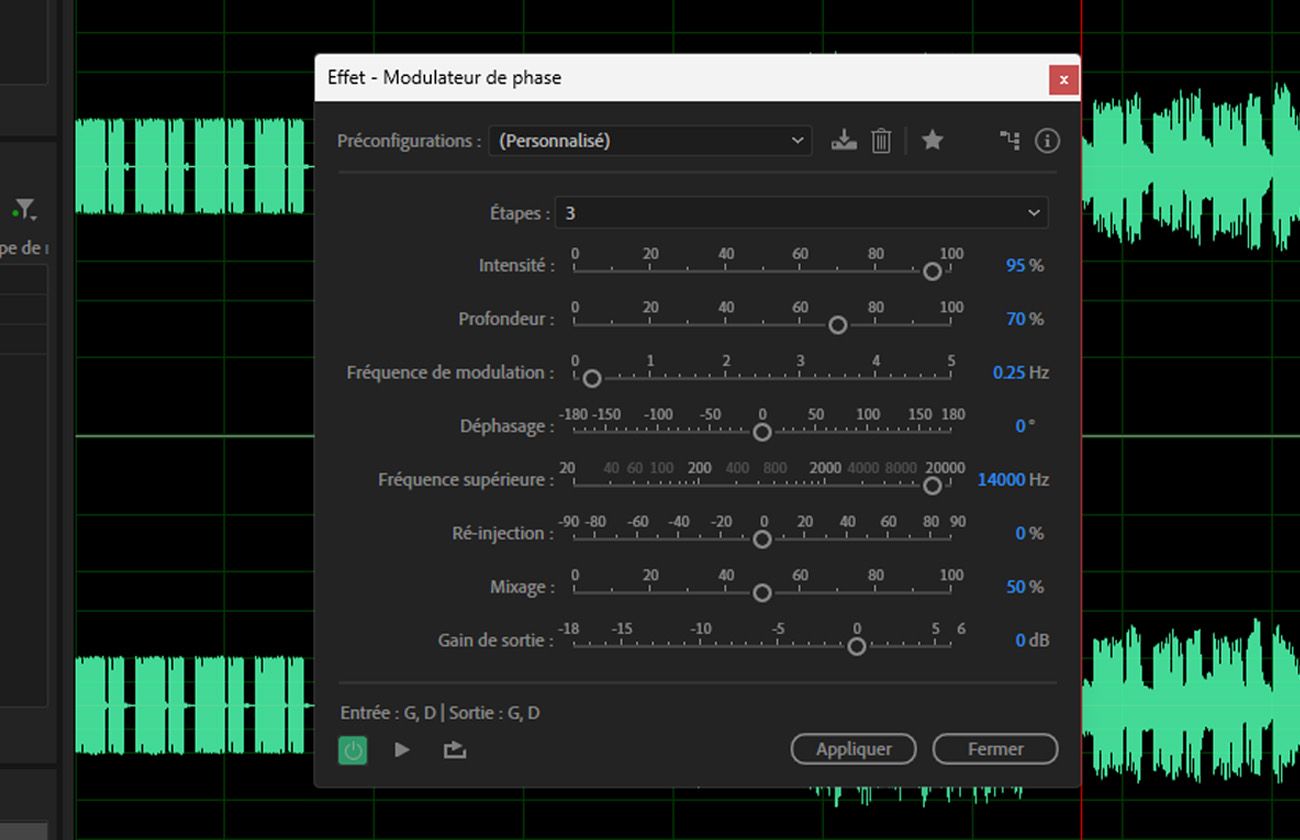The width and height of the screenshot is (1300, 840).
Task: Open the channel routing editor
Action: (x=1008, y=140)
